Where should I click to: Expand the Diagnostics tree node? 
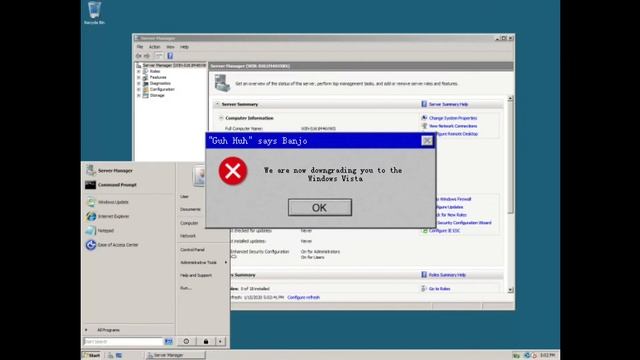[139, 83]
